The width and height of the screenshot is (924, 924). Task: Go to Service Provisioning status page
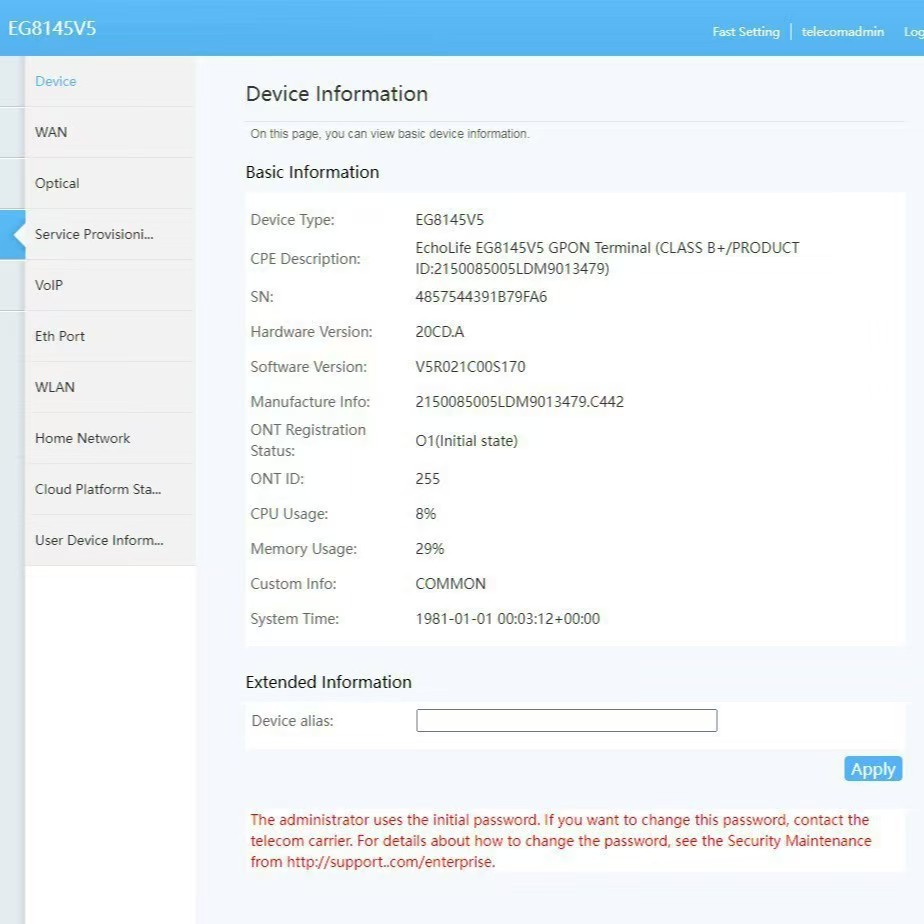click(94, 234)
